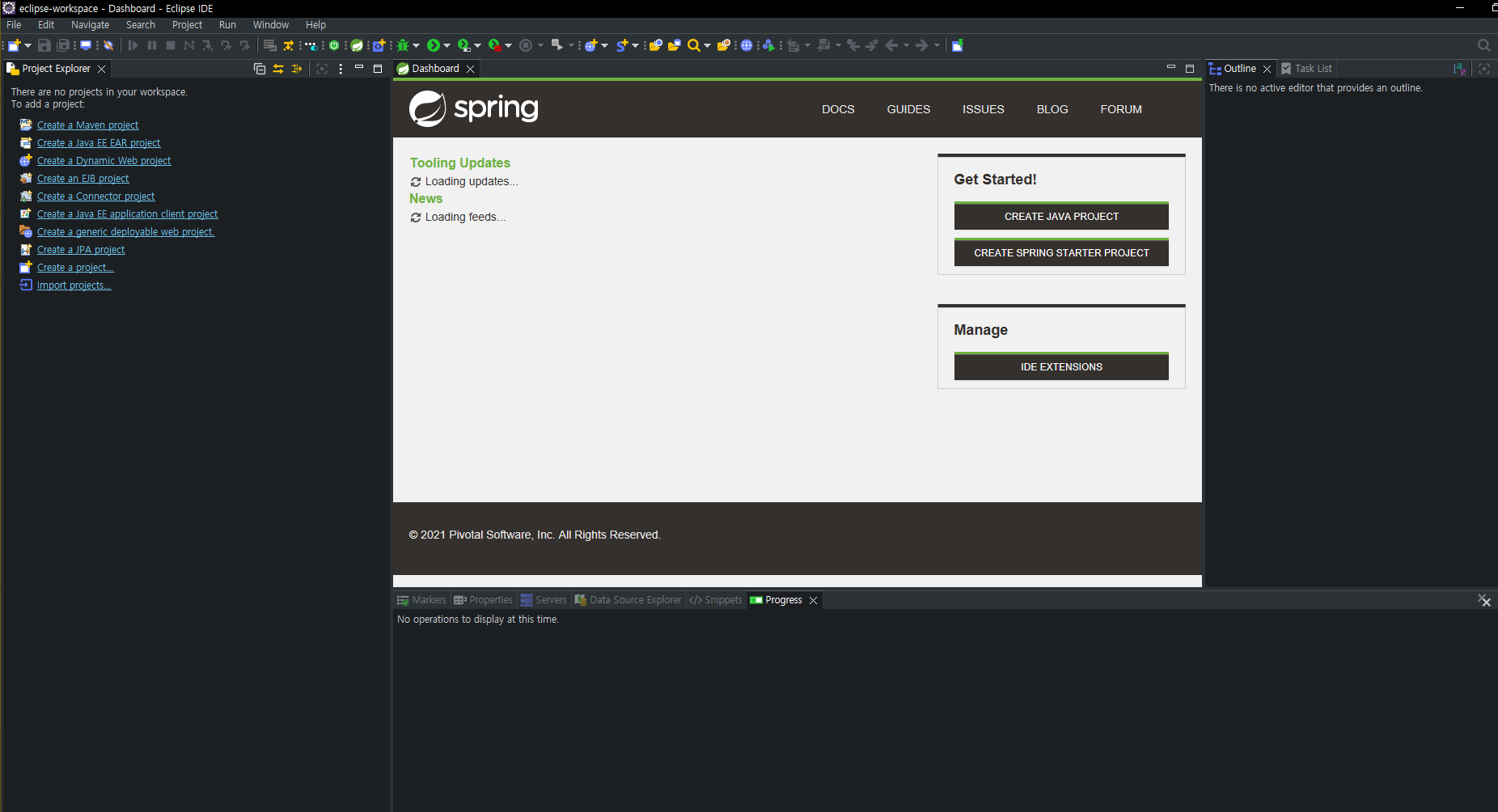1498x812 pixels.
Task: Open the DOCS link in Spring header
Action: coord(838,109)
